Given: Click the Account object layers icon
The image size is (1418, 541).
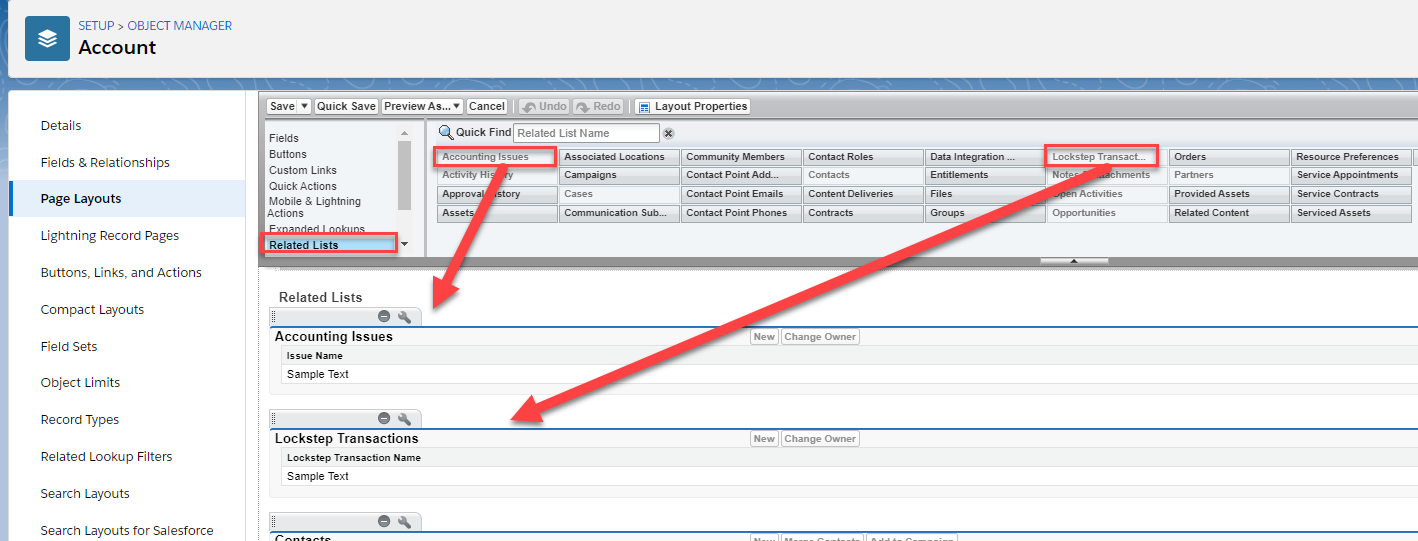Looking at the screenshot, I should [47, 38].
